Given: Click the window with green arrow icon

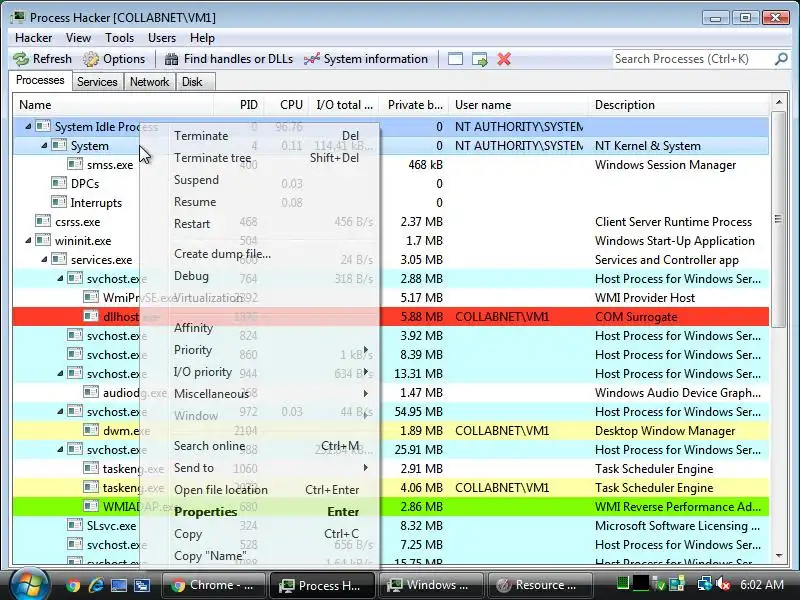Looking at the screenshot, I should click(480, 59).
